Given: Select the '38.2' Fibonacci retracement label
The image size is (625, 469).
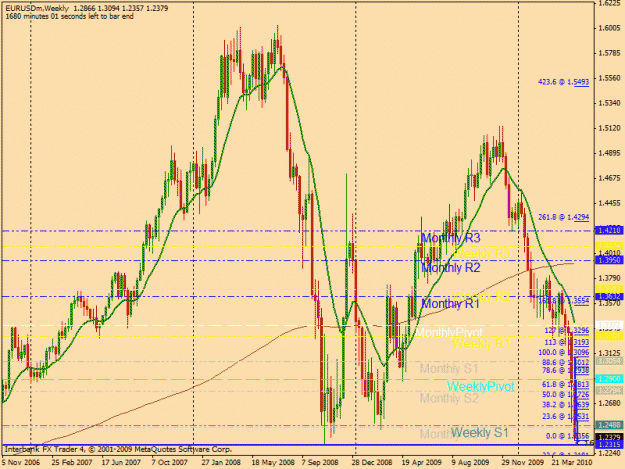Looking at the screenshot, I should (x=566, y=405).
